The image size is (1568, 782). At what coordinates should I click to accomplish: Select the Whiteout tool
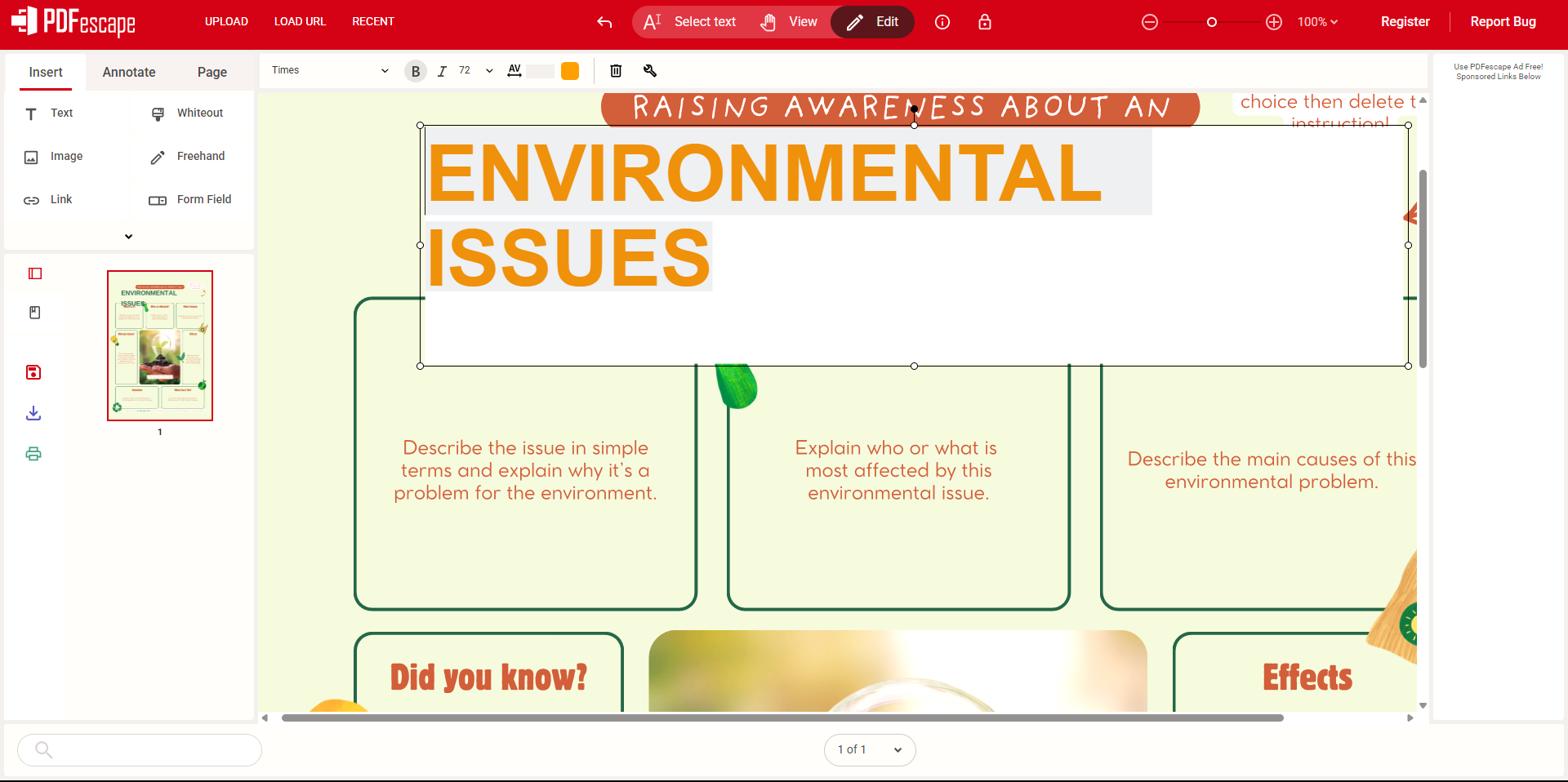187,113
